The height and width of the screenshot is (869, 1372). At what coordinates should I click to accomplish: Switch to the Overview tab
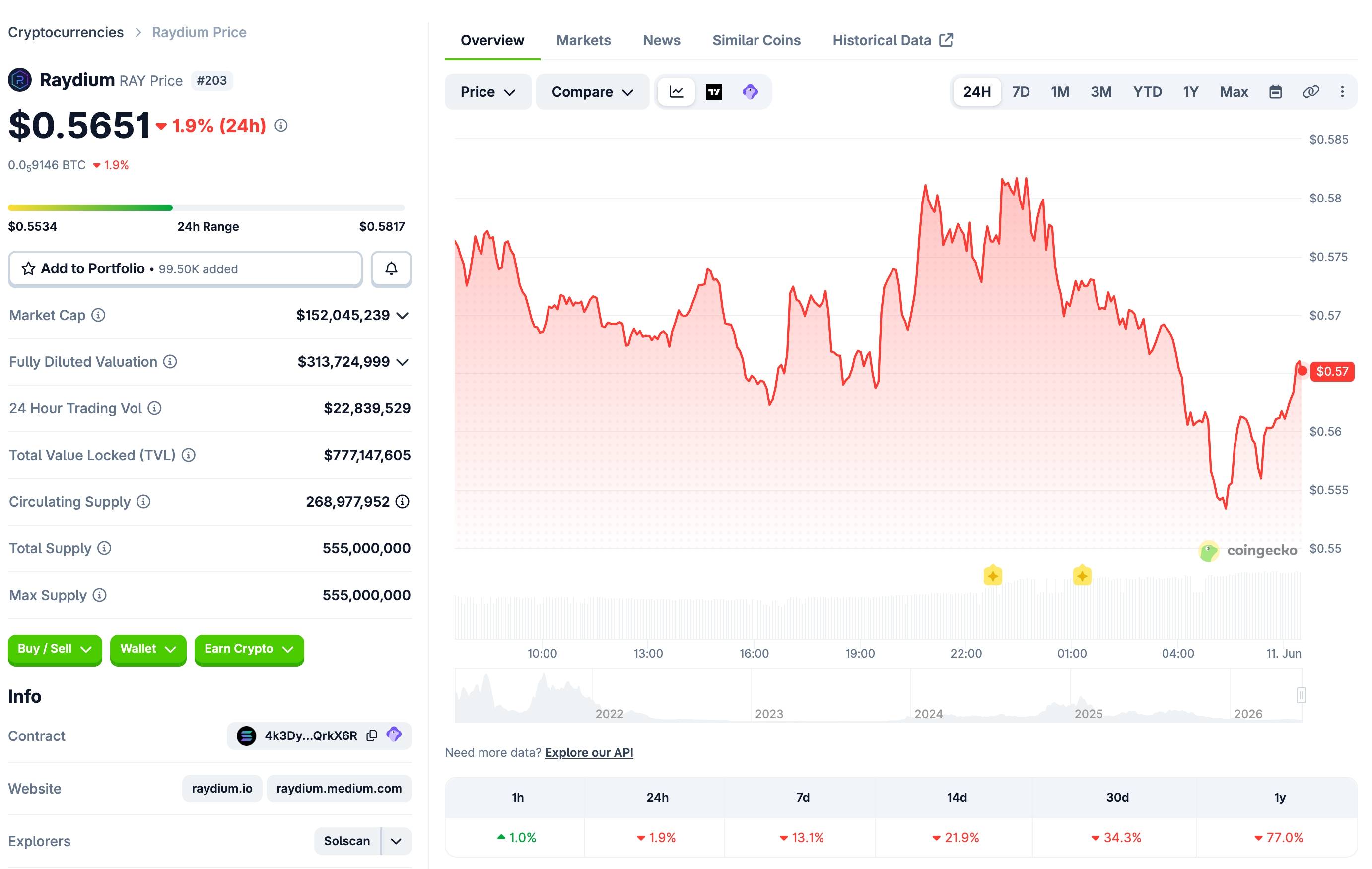pos(492,40)
